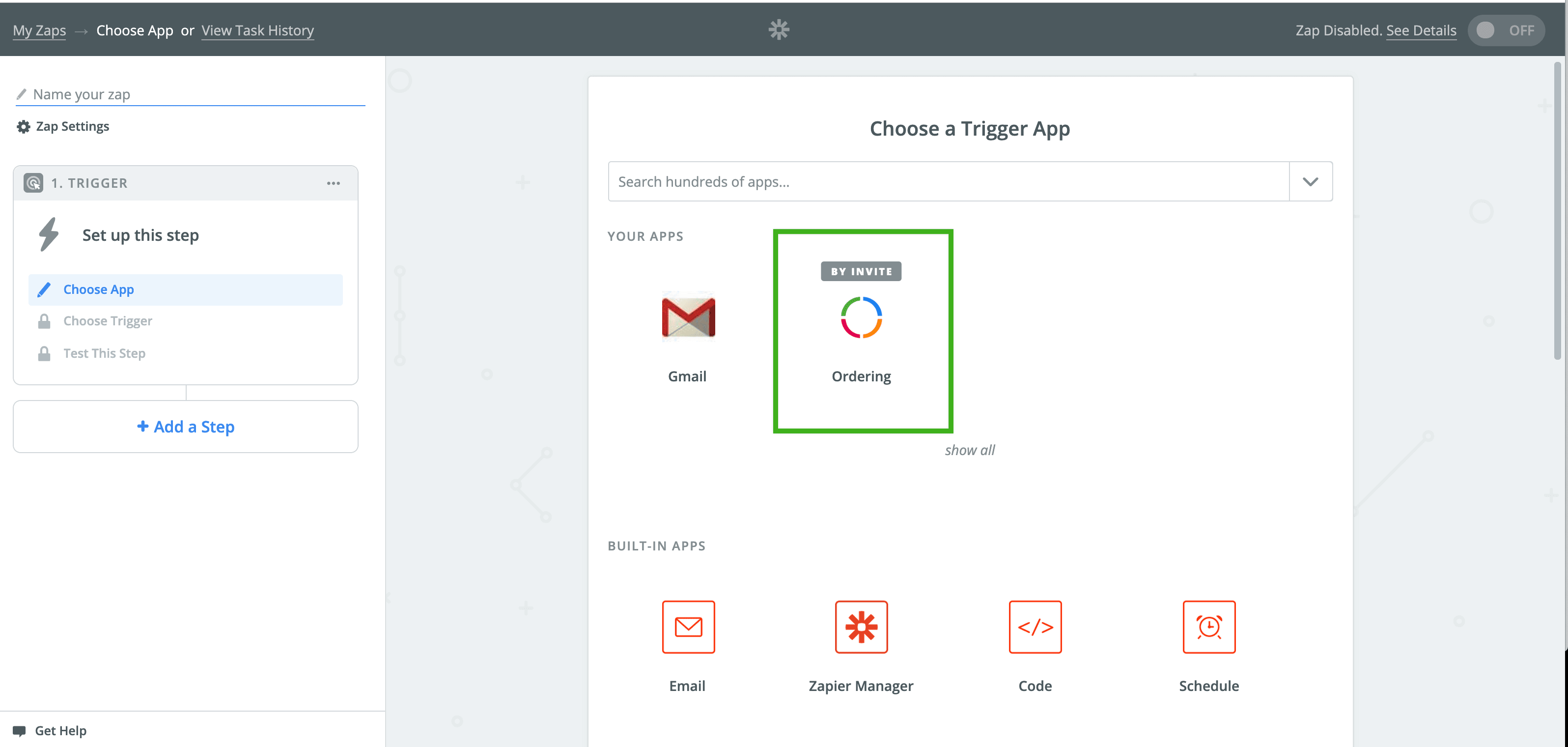The width and height of the screenshot is (1568, 747).
Task: Select the locked Choose Trigger step
Action: tap(108, 321)
